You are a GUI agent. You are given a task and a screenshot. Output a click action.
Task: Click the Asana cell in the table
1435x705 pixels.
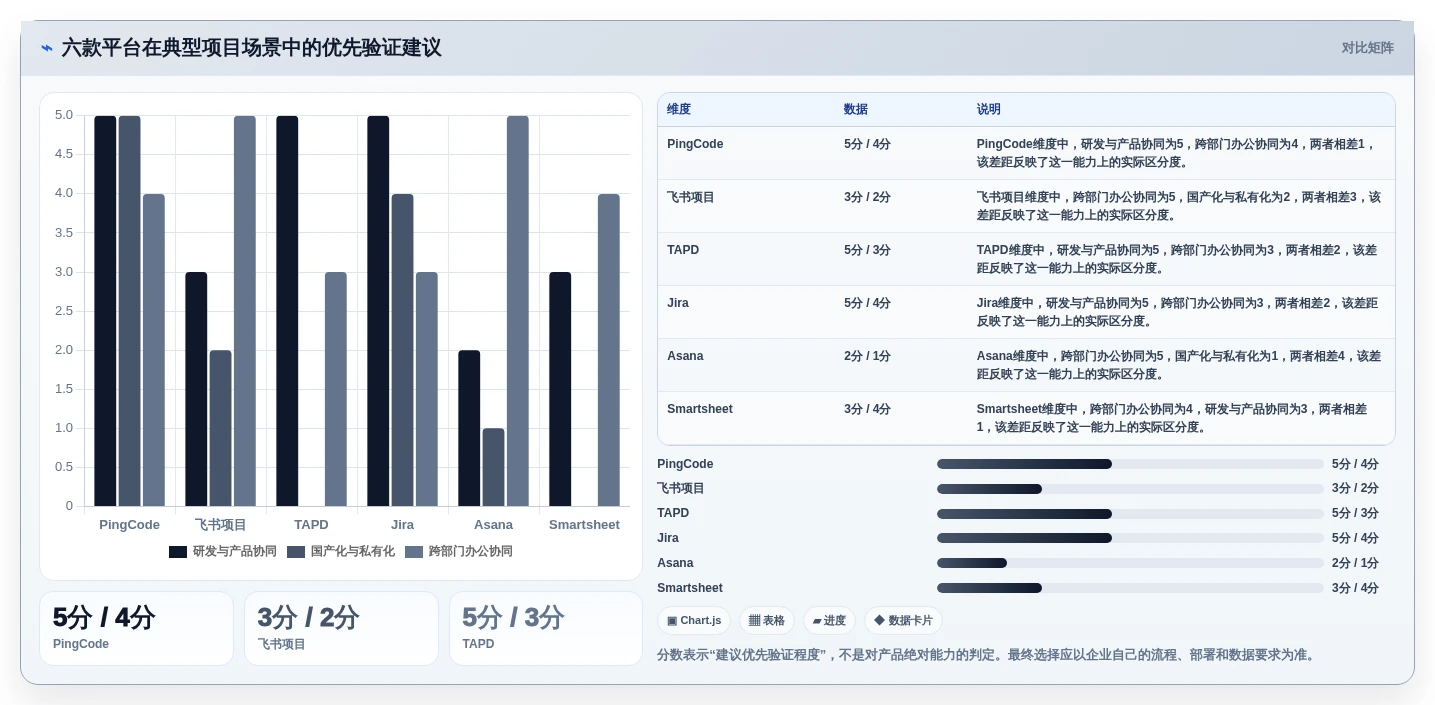(x=685, y=356)
